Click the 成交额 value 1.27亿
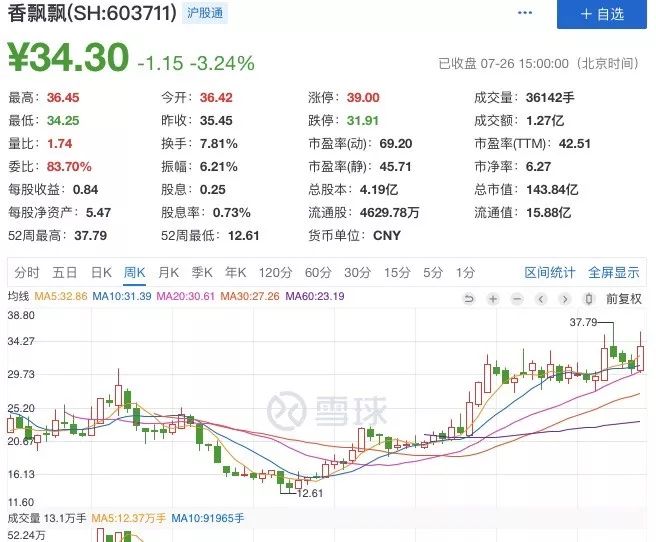Image resolution: width=656 pixels, height=542 pixels. click(x=545, y=121)
